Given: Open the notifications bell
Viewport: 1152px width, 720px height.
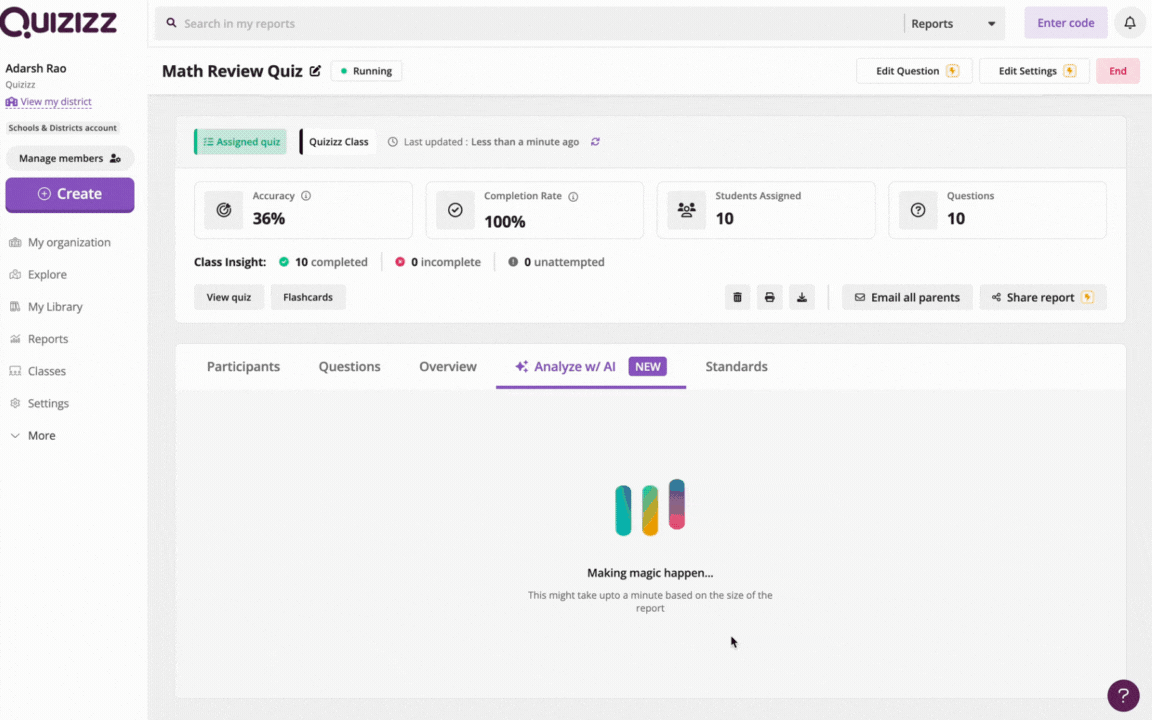Looking at the screenshot, I should click(1130, 23).
